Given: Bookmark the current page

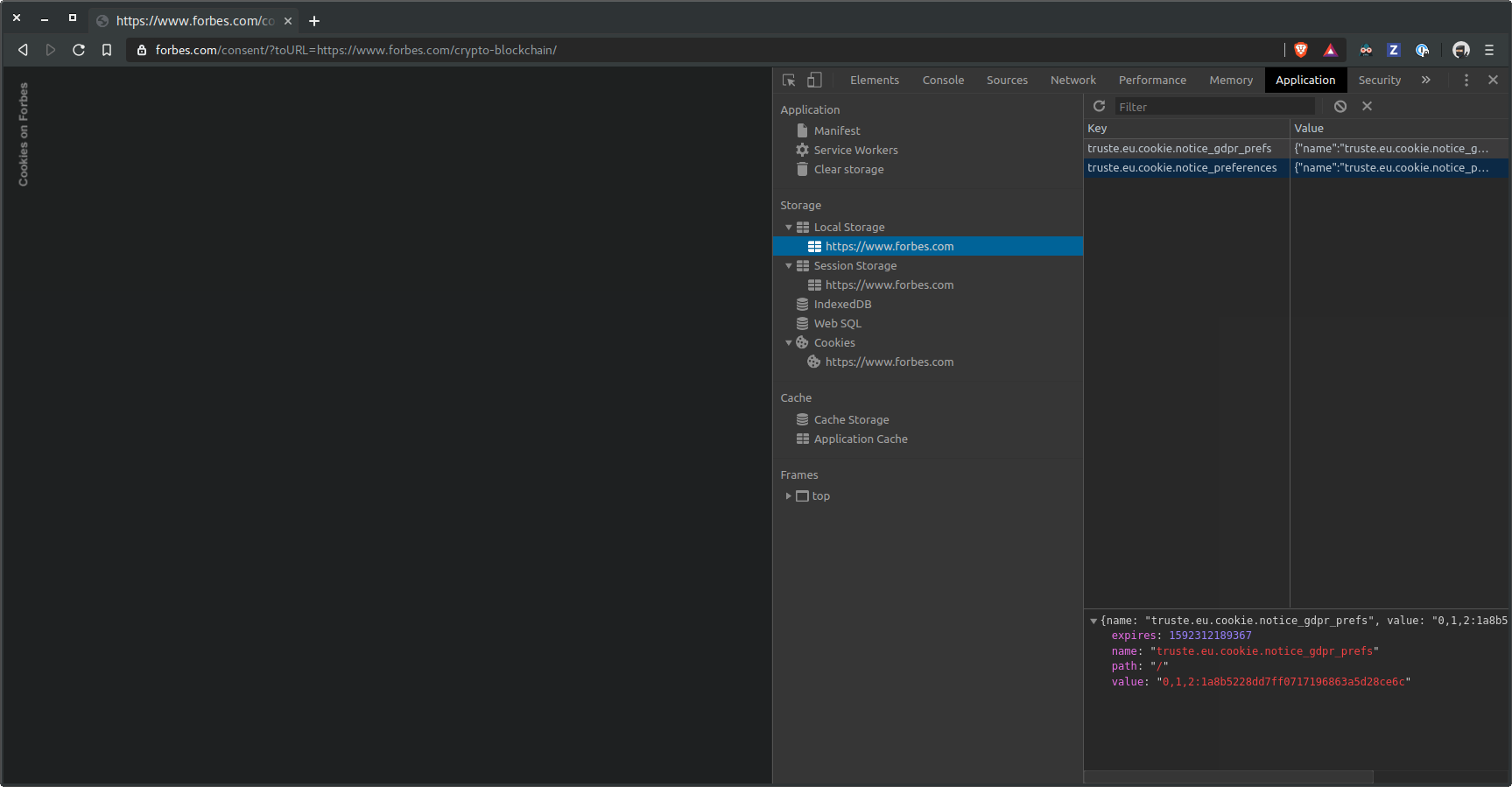Looking at the screenshot, I should (x=107, y=50).
